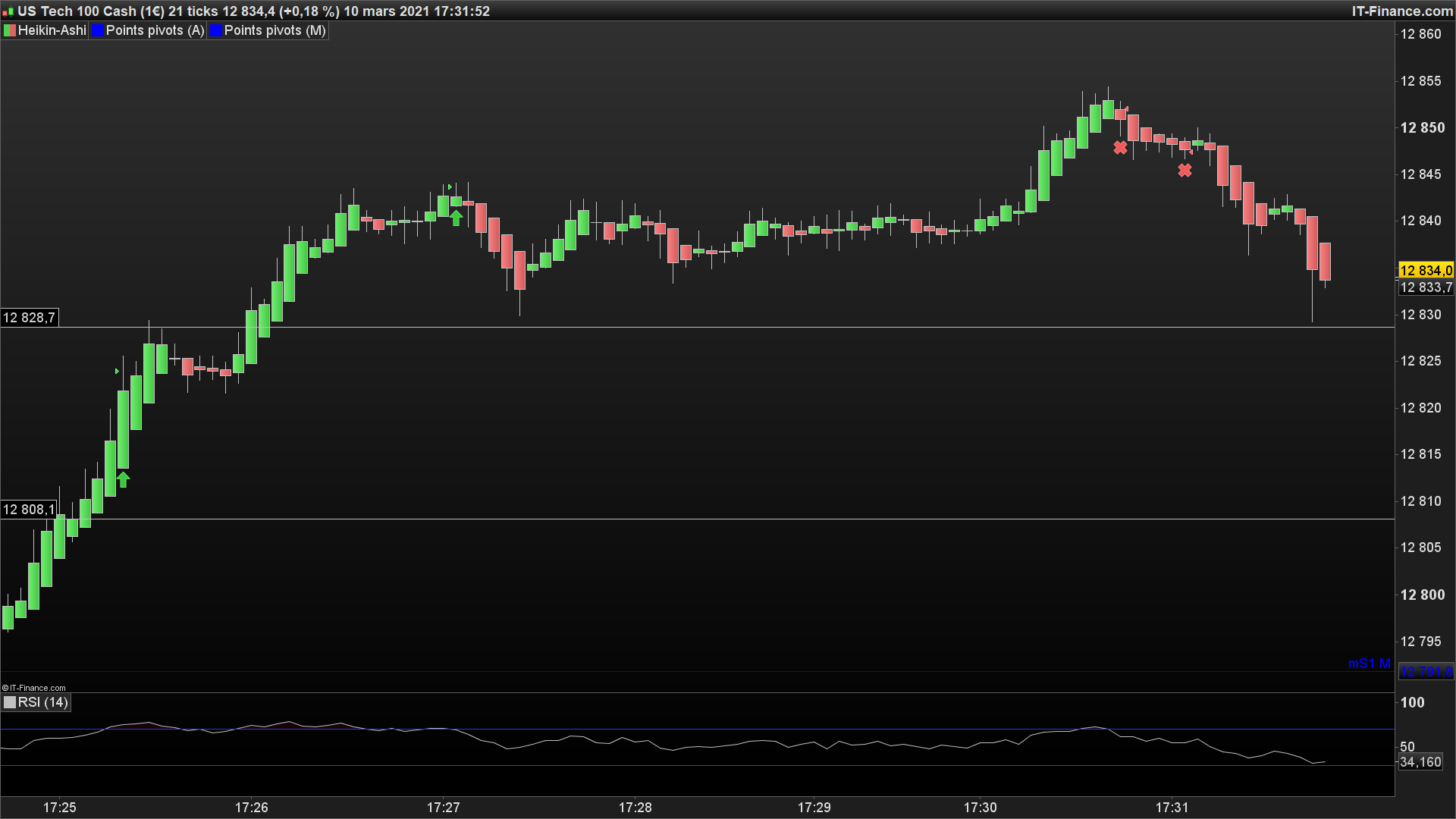1456x819 pixels.
Task: Open the Points pivots (M) label
Action: [x=275, y=30]
